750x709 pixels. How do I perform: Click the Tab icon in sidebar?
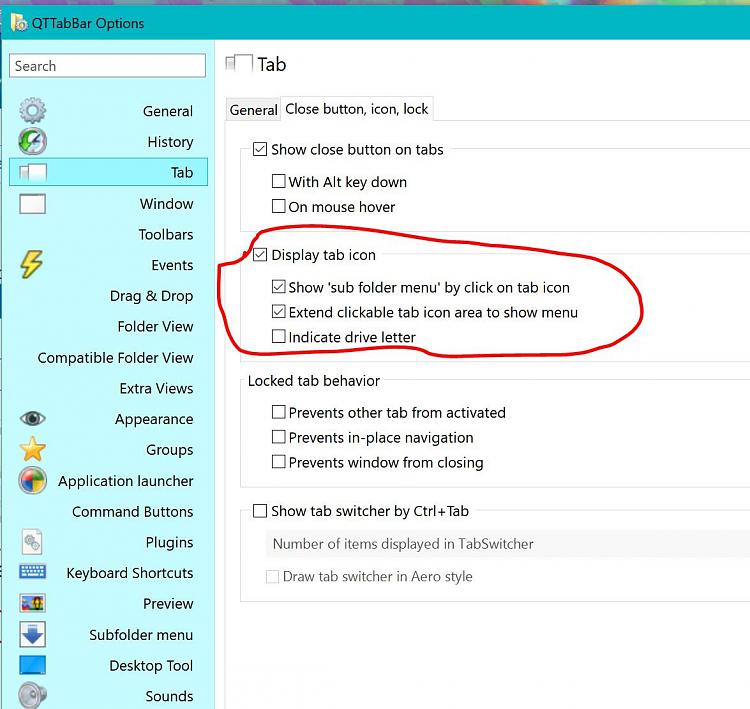(x=33, y=172)
